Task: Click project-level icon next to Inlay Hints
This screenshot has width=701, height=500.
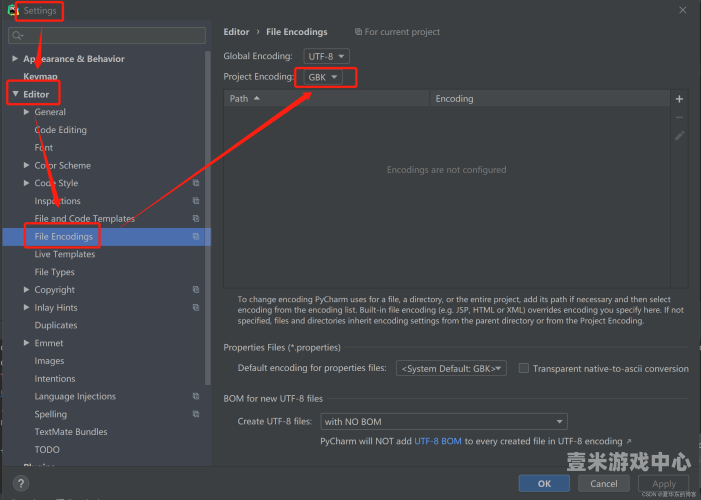Action: (196, 307)
